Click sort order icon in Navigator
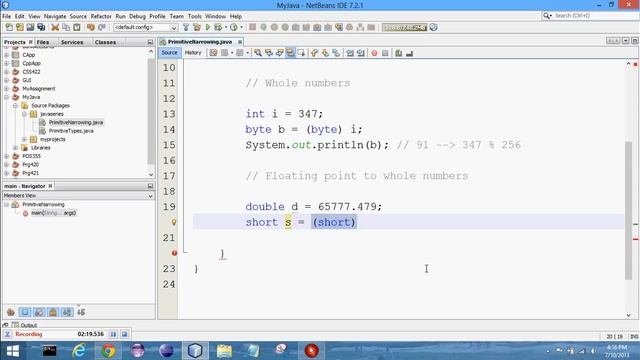Image resolution: width=640 pixels, height=360 pixels. click(x=81, y=312)
